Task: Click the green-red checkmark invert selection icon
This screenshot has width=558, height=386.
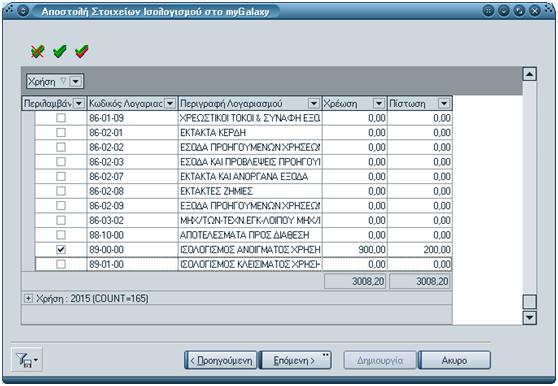Action: [x=82, y=51]
